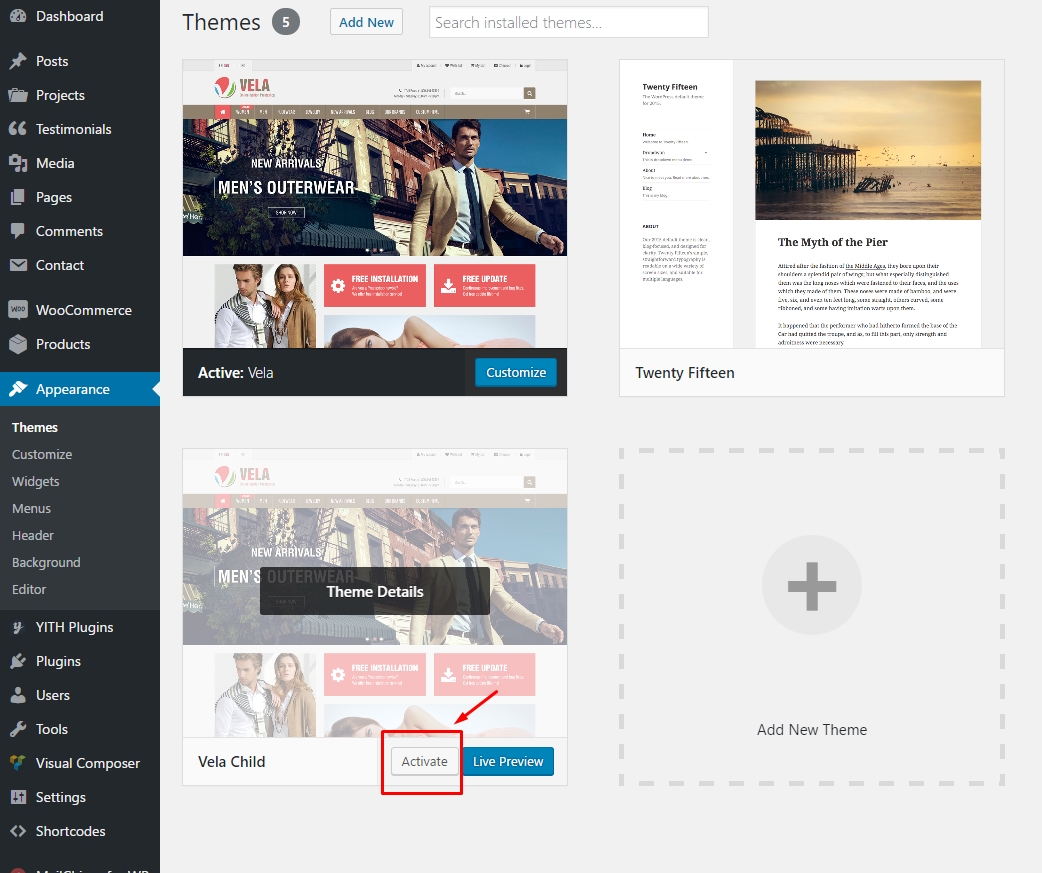The image size is (1042, 873).
Task: Click the Products box icon
Action: point(19,343)
